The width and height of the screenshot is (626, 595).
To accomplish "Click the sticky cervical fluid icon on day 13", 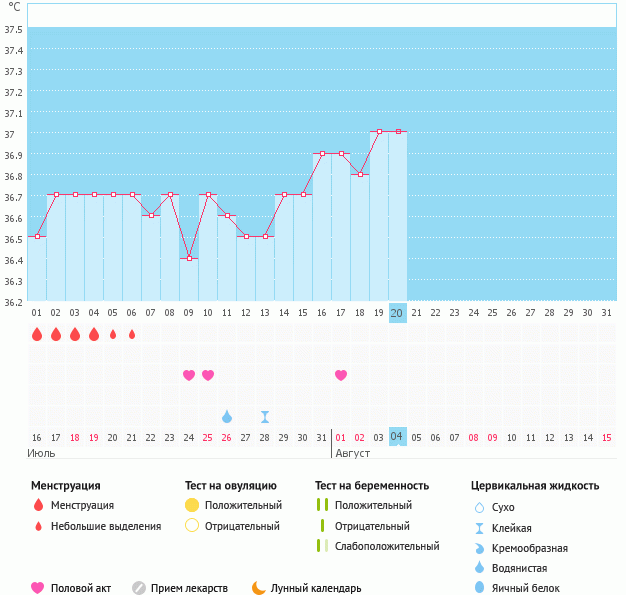I will coord(265,416).
